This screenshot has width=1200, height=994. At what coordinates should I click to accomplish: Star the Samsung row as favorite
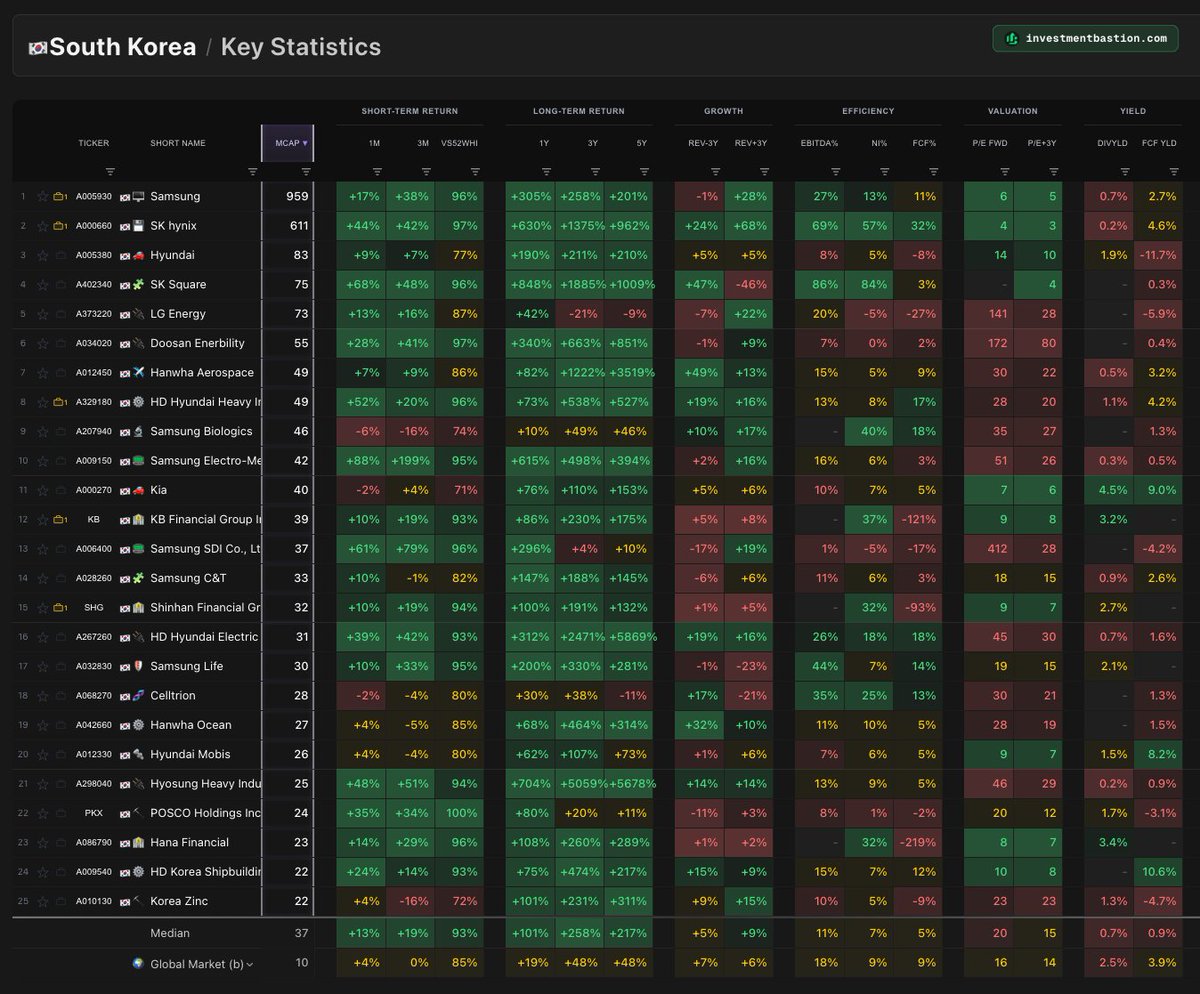pos(43,197)
